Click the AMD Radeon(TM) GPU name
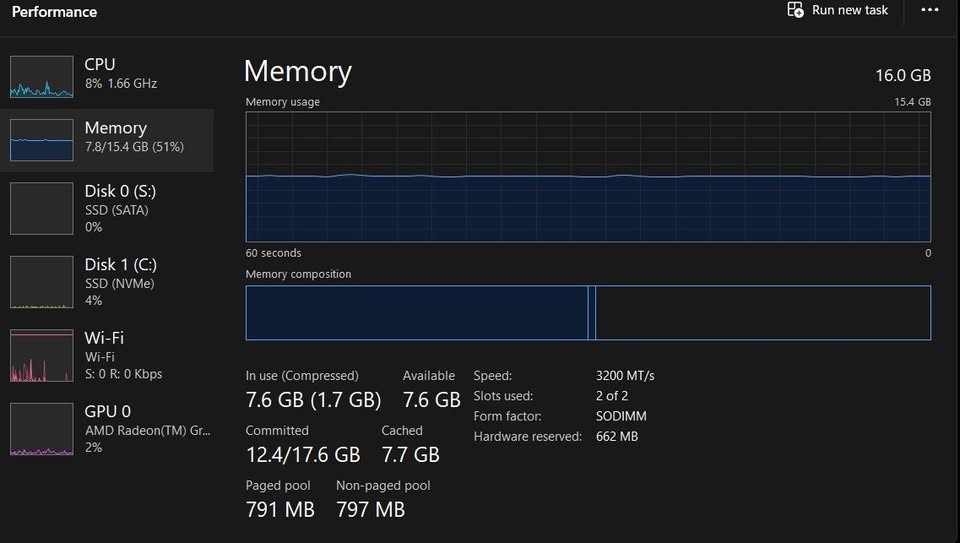Viewport: 960px width, 543px height. (148, 430)
